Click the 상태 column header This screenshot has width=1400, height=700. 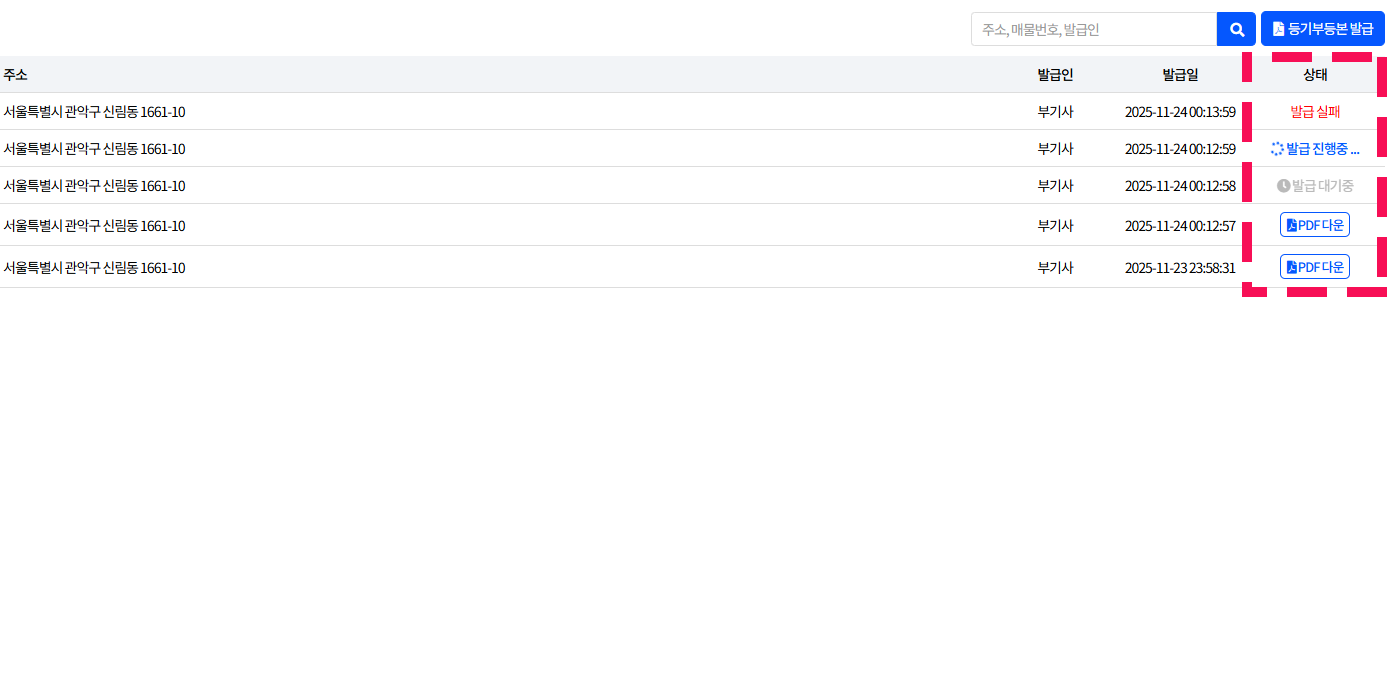click(1314, 75)
